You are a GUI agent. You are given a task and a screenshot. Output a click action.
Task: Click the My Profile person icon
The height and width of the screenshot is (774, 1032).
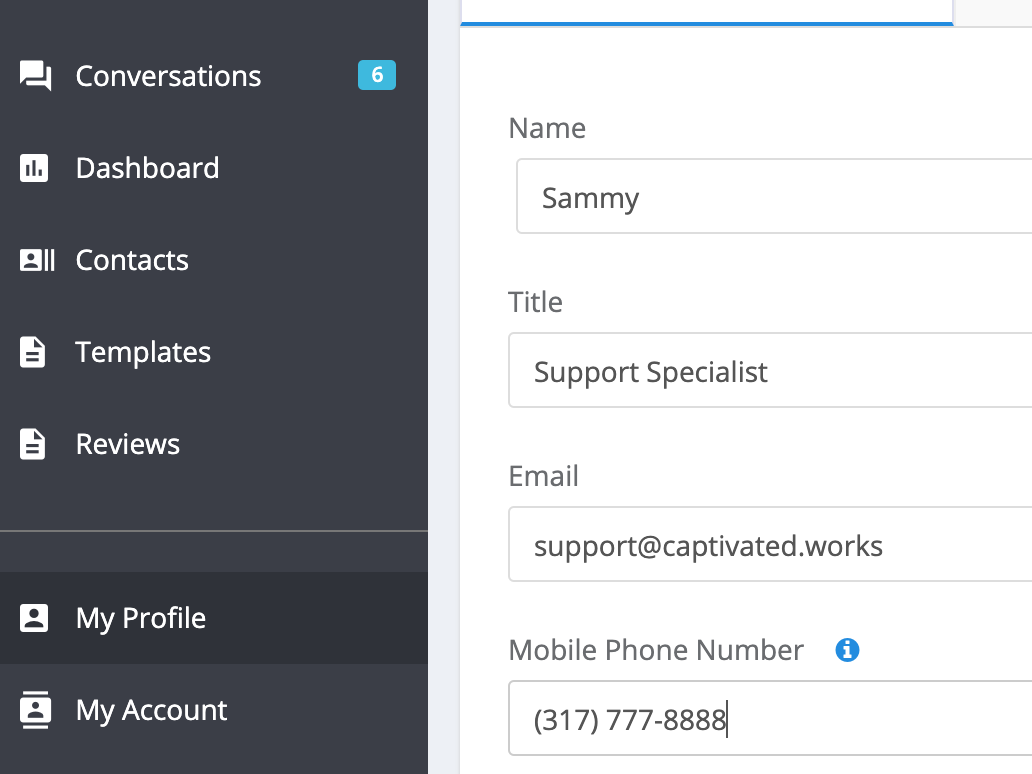tap(34, 618)
